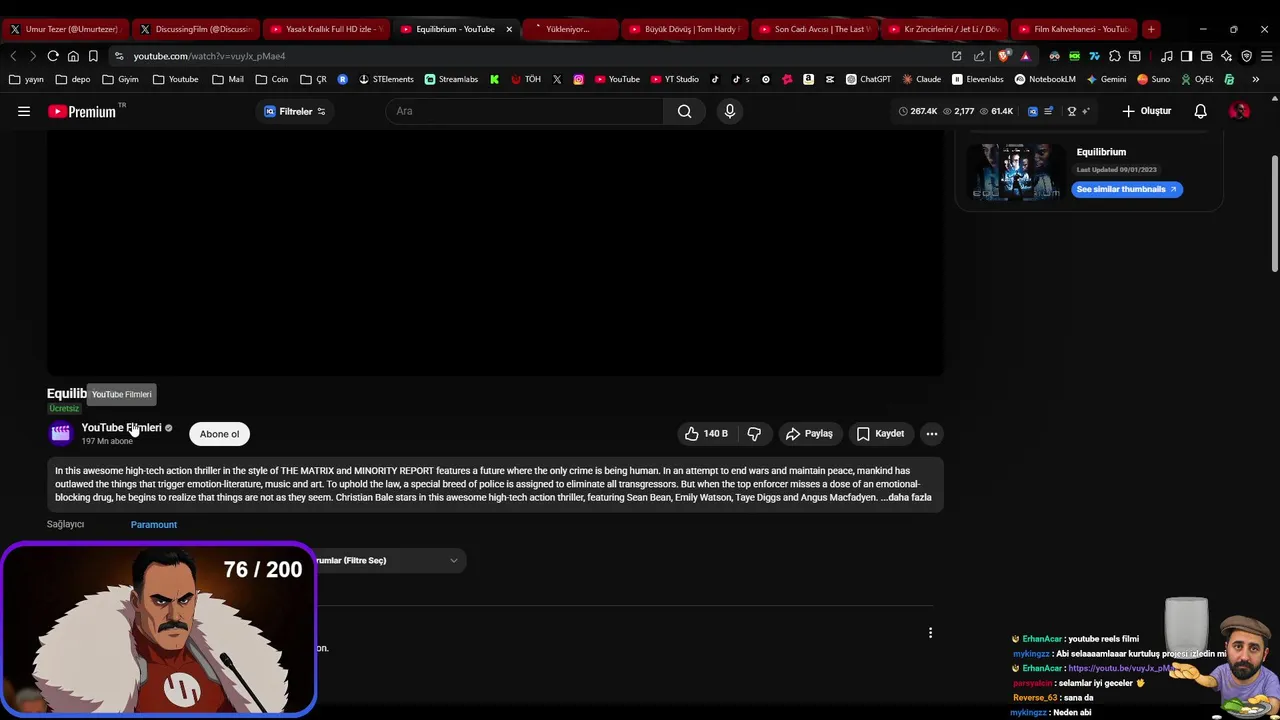Viewport: 1280px width, 720px height.
Task: Open the media control music note icon
Action: tap(1166, 56)
